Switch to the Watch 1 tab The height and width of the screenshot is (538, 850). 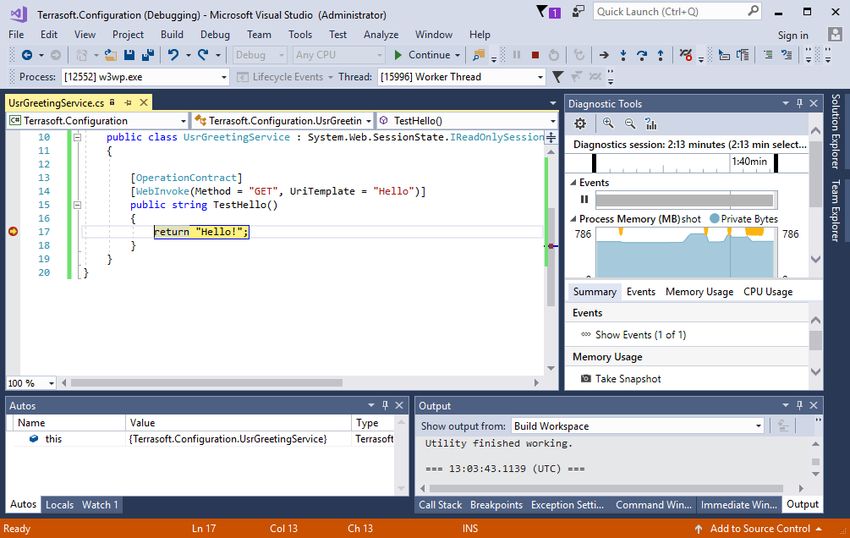coord(100,504)
